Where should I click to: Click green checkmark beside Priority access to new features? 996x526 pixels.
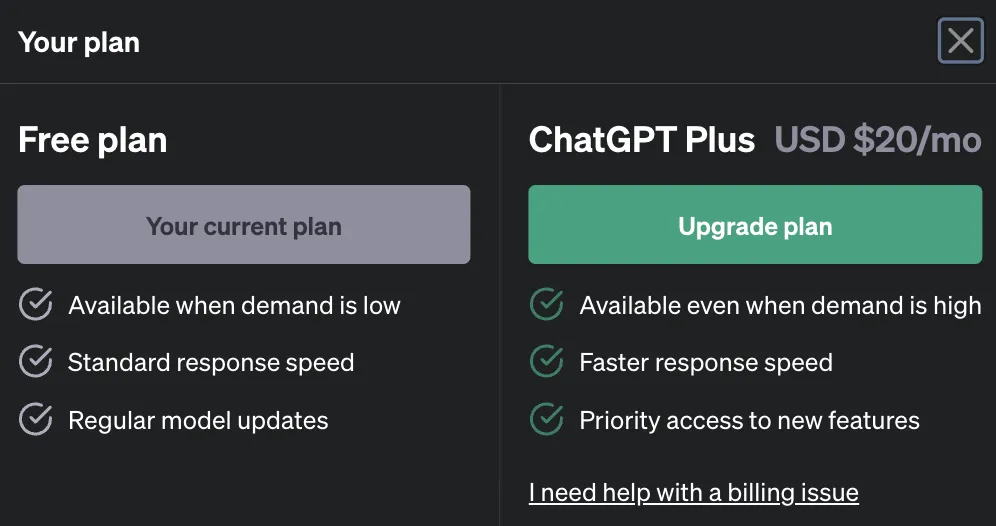(x=546, y=420)
